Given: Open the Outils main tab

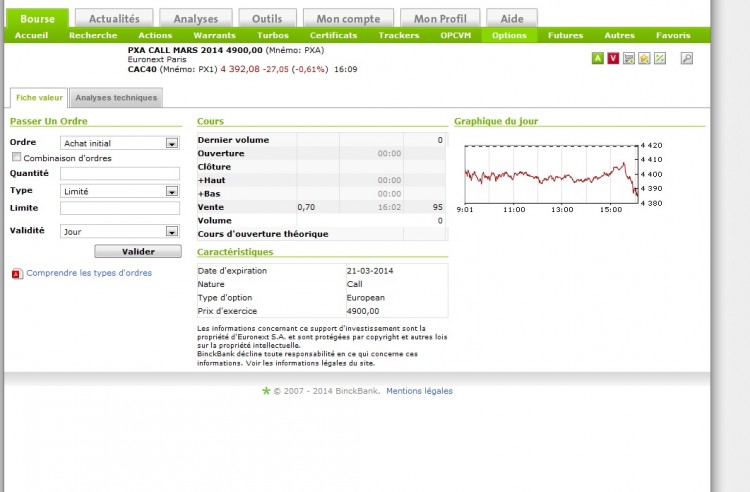Looking at the screenshot, I should [x=267, y=19].
